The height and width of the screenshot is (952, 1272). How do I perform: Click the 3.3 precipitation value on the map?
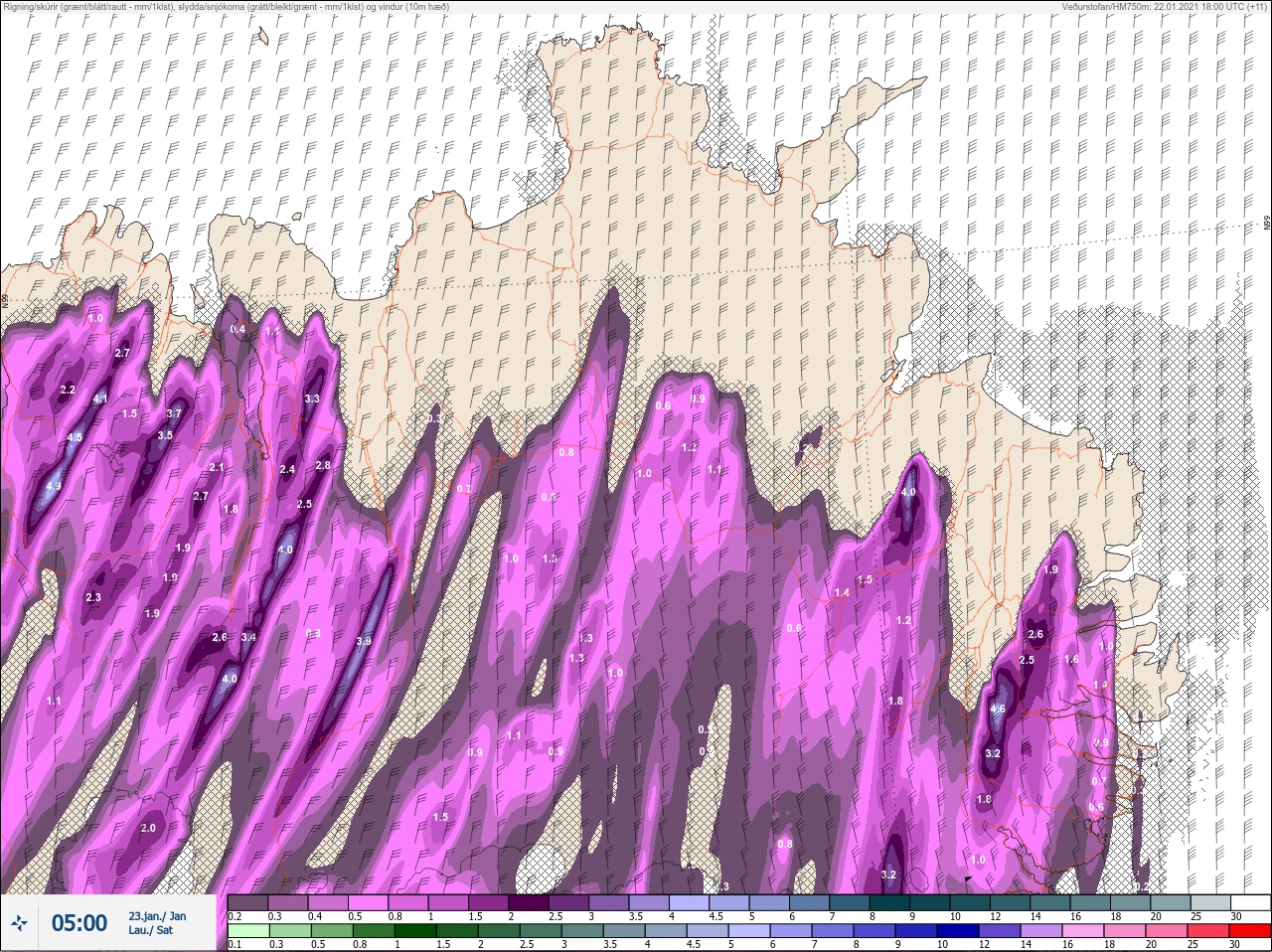coord(311,398)
